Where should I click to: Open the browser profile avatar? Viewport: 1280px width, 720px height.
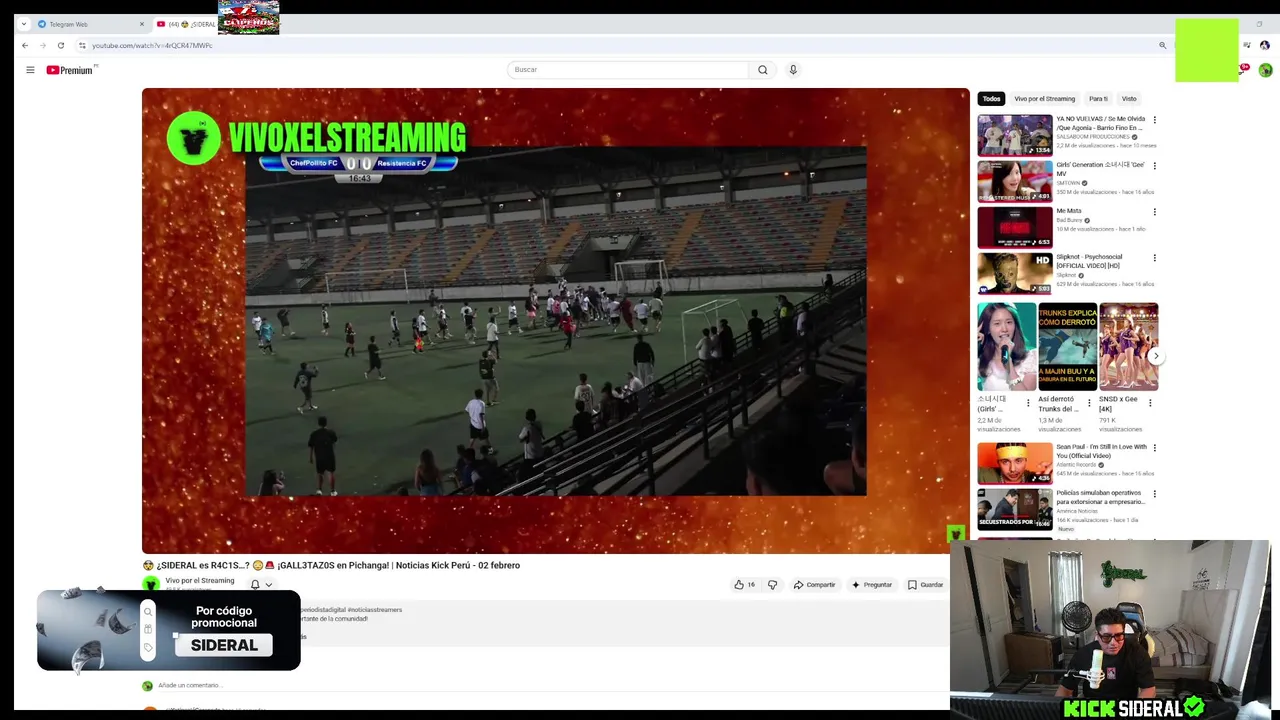click(1265, 45)
